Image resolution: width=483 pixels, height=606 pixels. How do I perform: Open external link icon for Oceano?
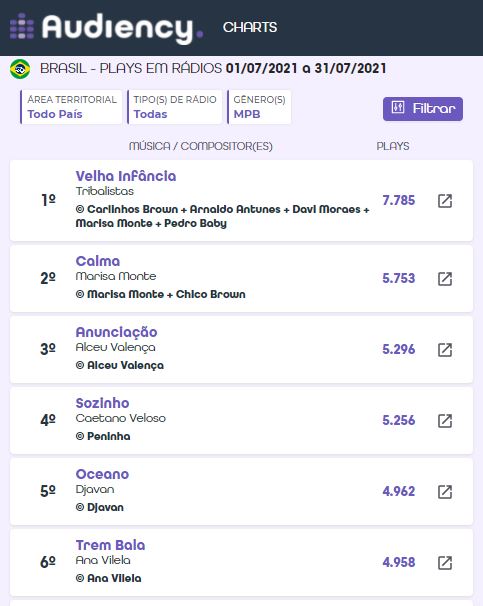pos(445,492)
